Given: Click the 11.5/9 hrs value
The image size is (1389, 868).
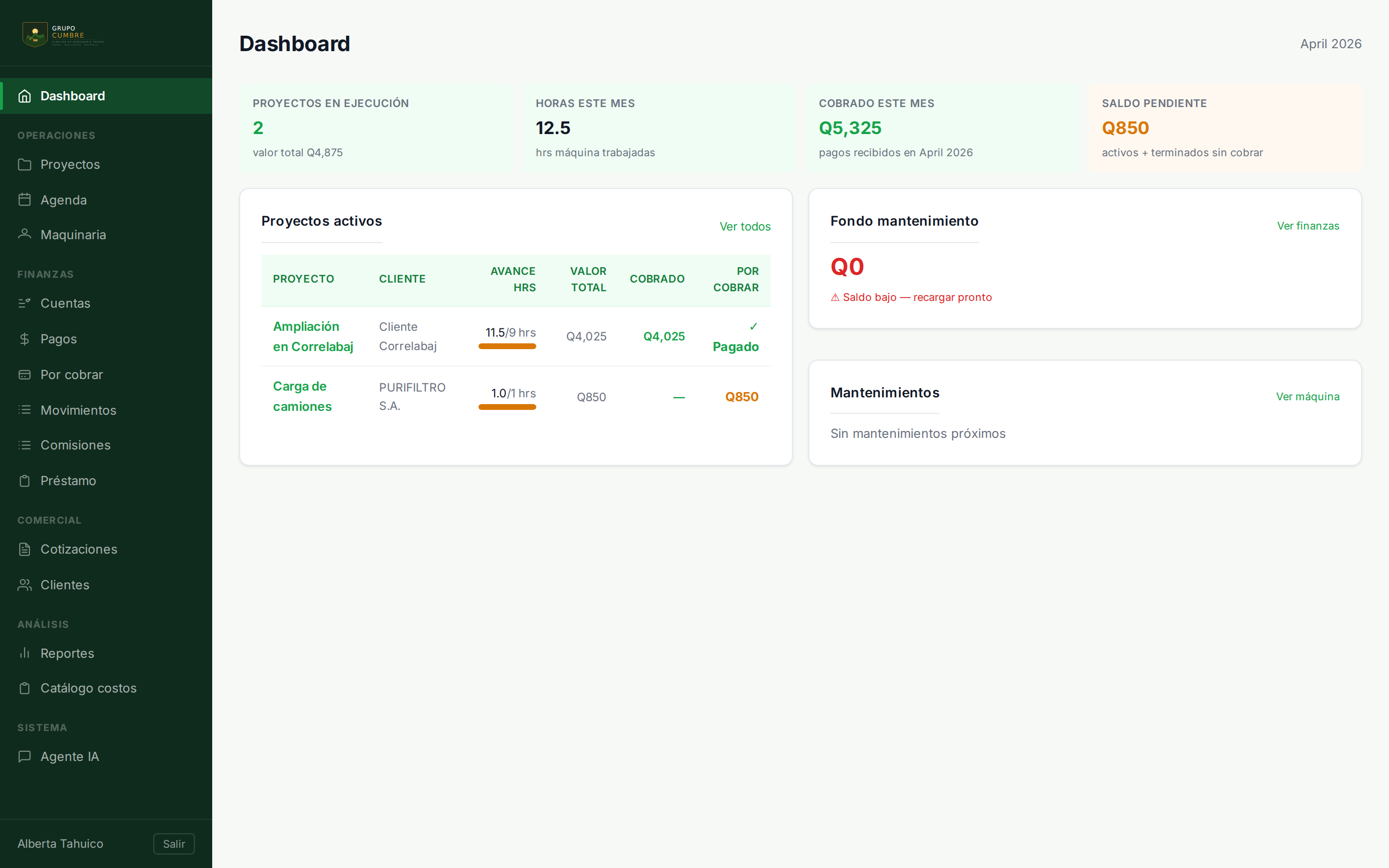Looking at the screenshot, I should coord(510,332).
